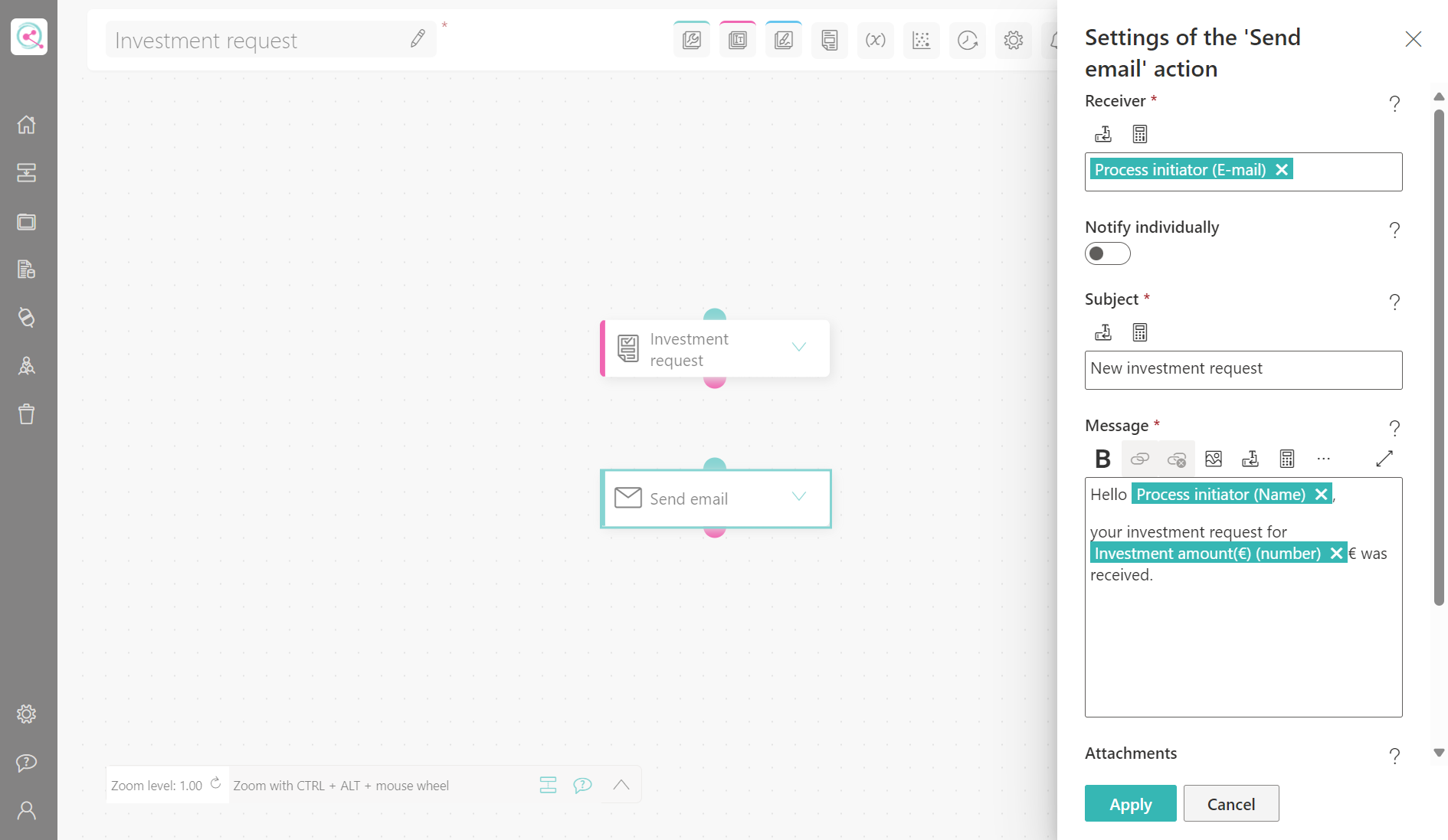Open the window-shaped sidebar icon

point(27,222)
